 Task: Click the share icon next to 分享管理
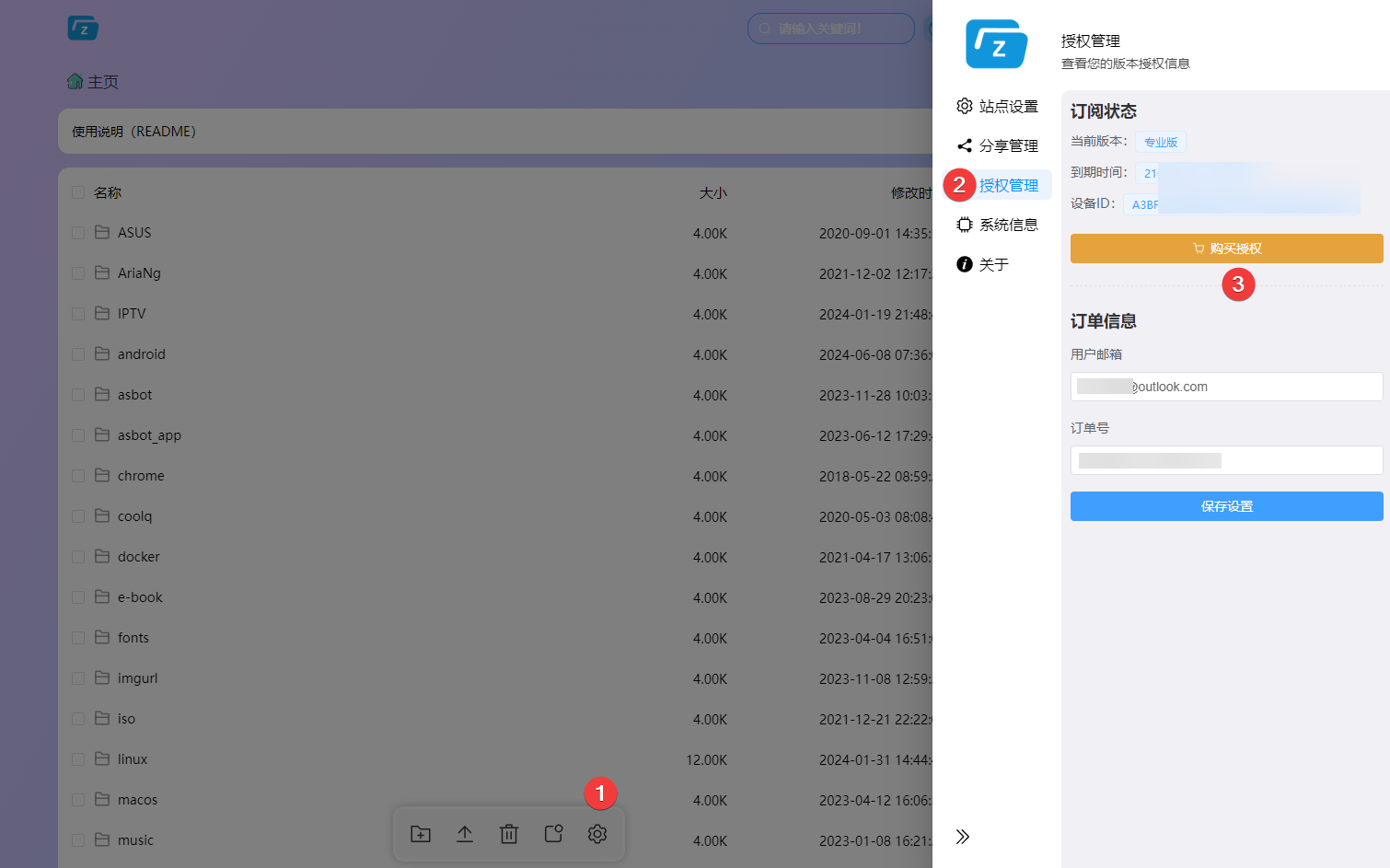click(x=964, y=145)
